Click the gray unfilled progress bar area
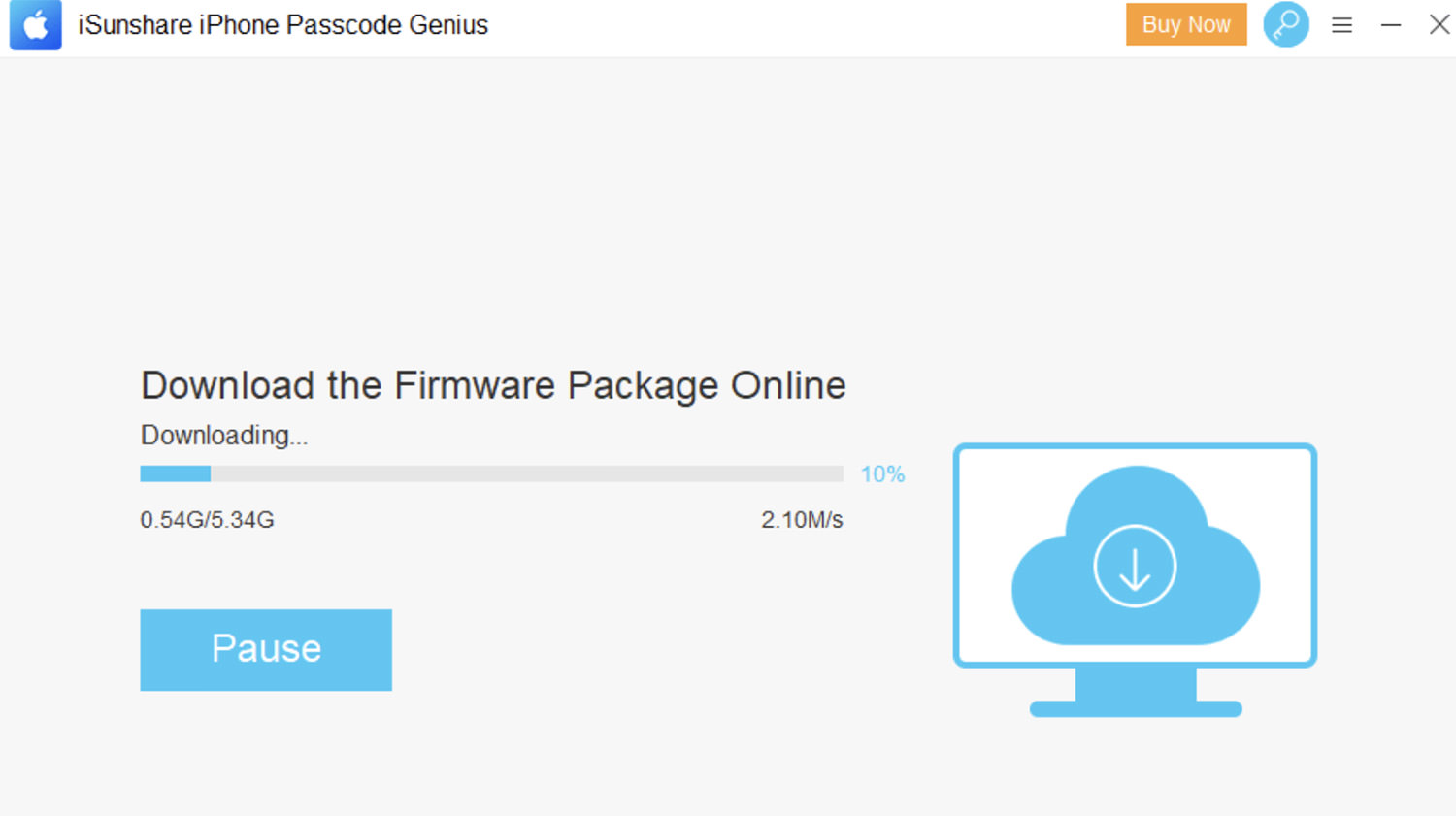The image size is (1456, 816). (527, 473)
